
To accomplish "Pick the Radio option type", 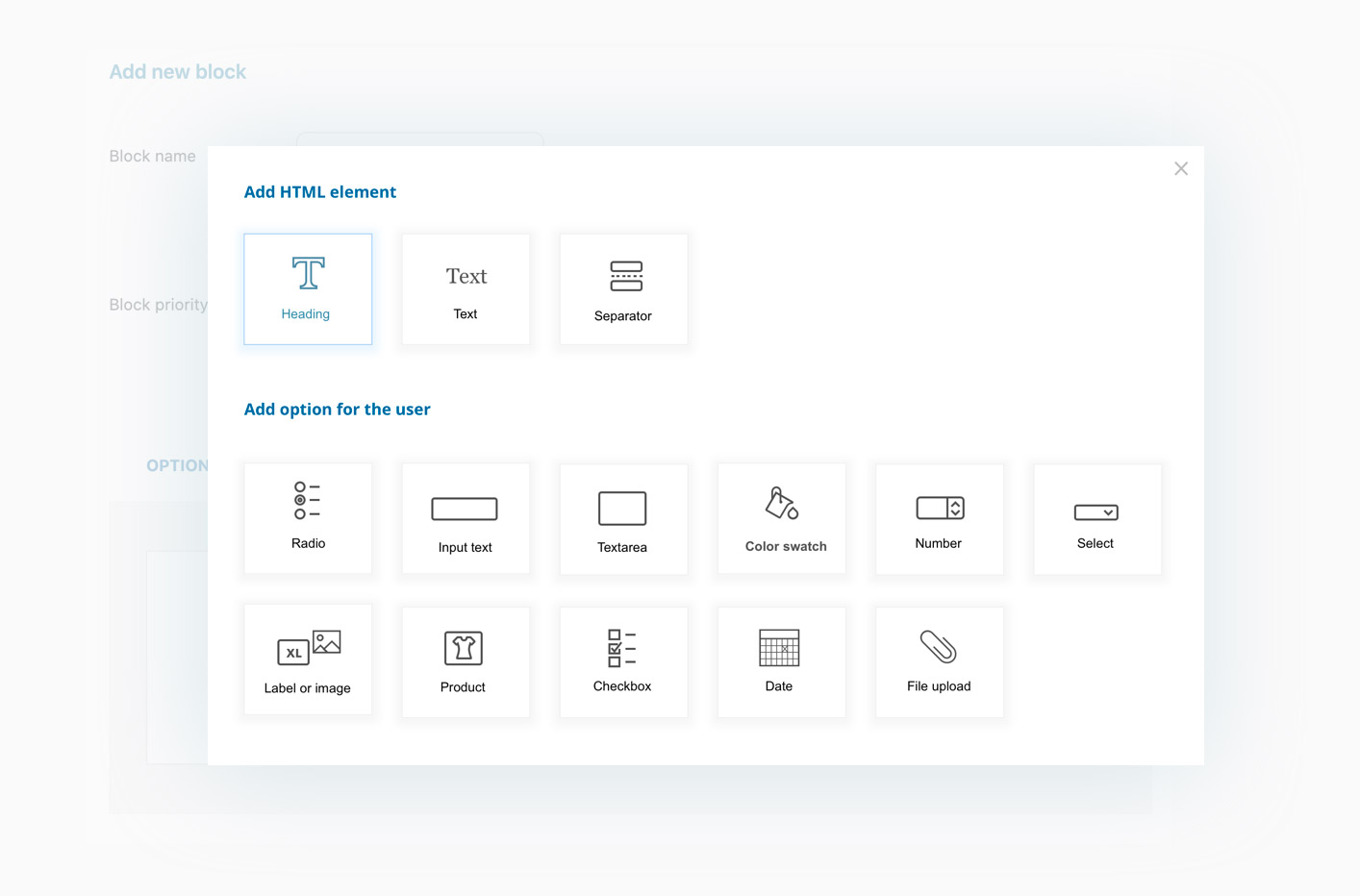I will coord(308,519).
